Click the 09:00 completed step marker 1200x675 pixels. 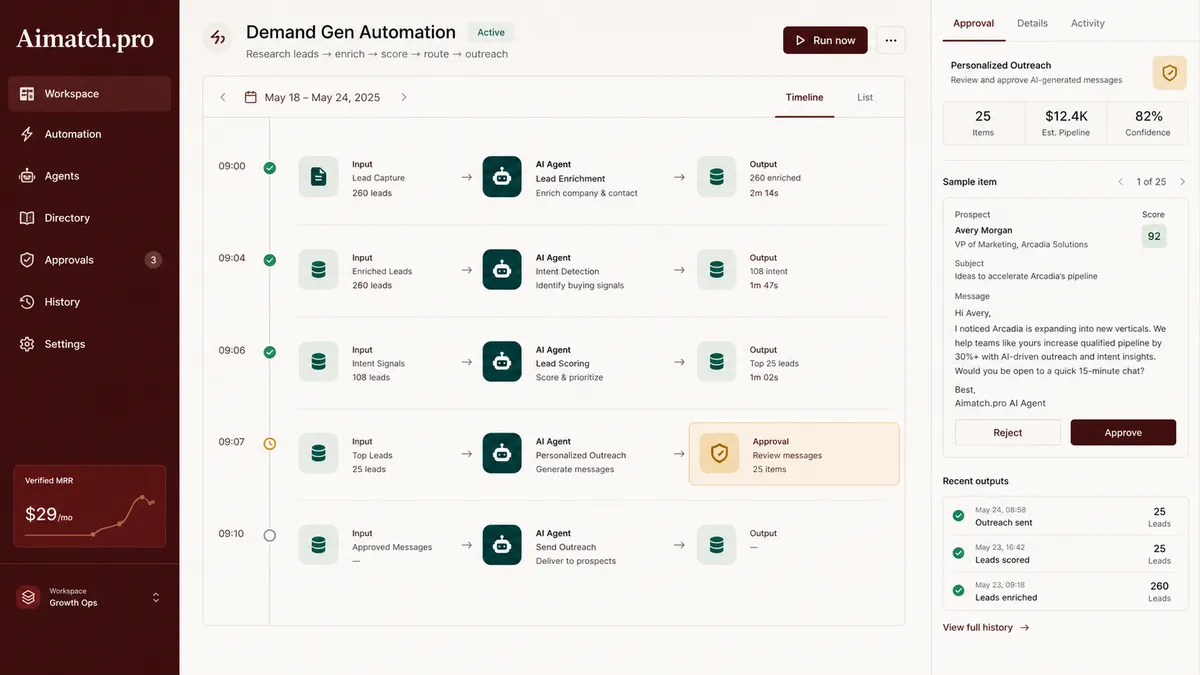(x=269, y=168)
